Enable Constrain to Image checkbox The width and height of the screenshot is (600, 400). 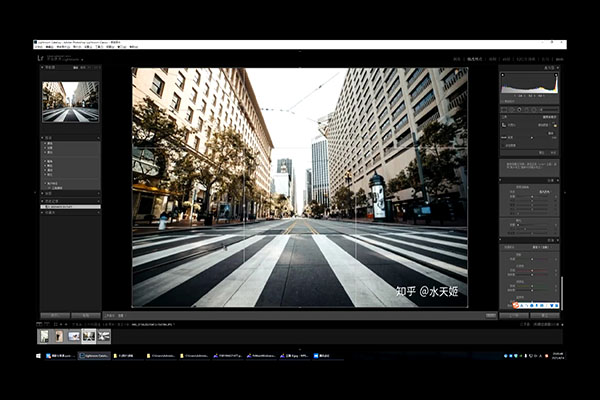(x=503, y=145)
